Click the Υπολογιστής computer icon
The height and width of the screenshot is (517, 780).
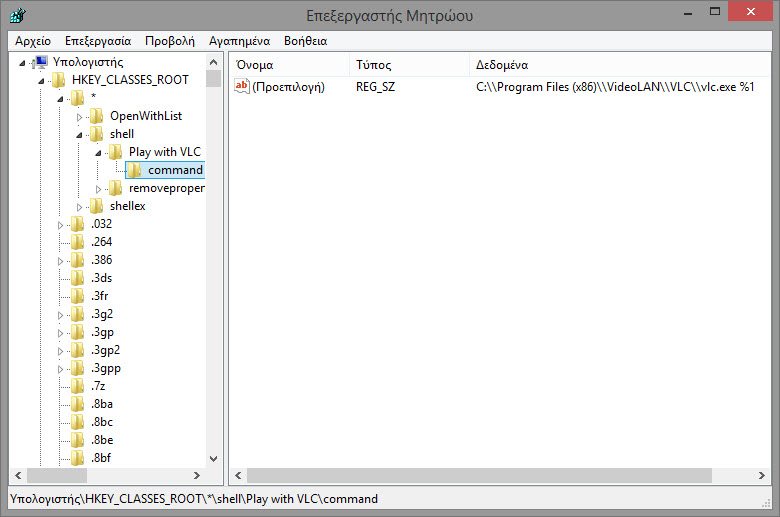point(41,62)
